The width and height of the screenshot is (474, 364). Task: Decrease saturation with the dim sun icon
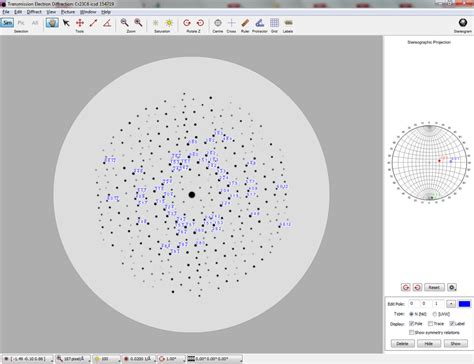155,23
